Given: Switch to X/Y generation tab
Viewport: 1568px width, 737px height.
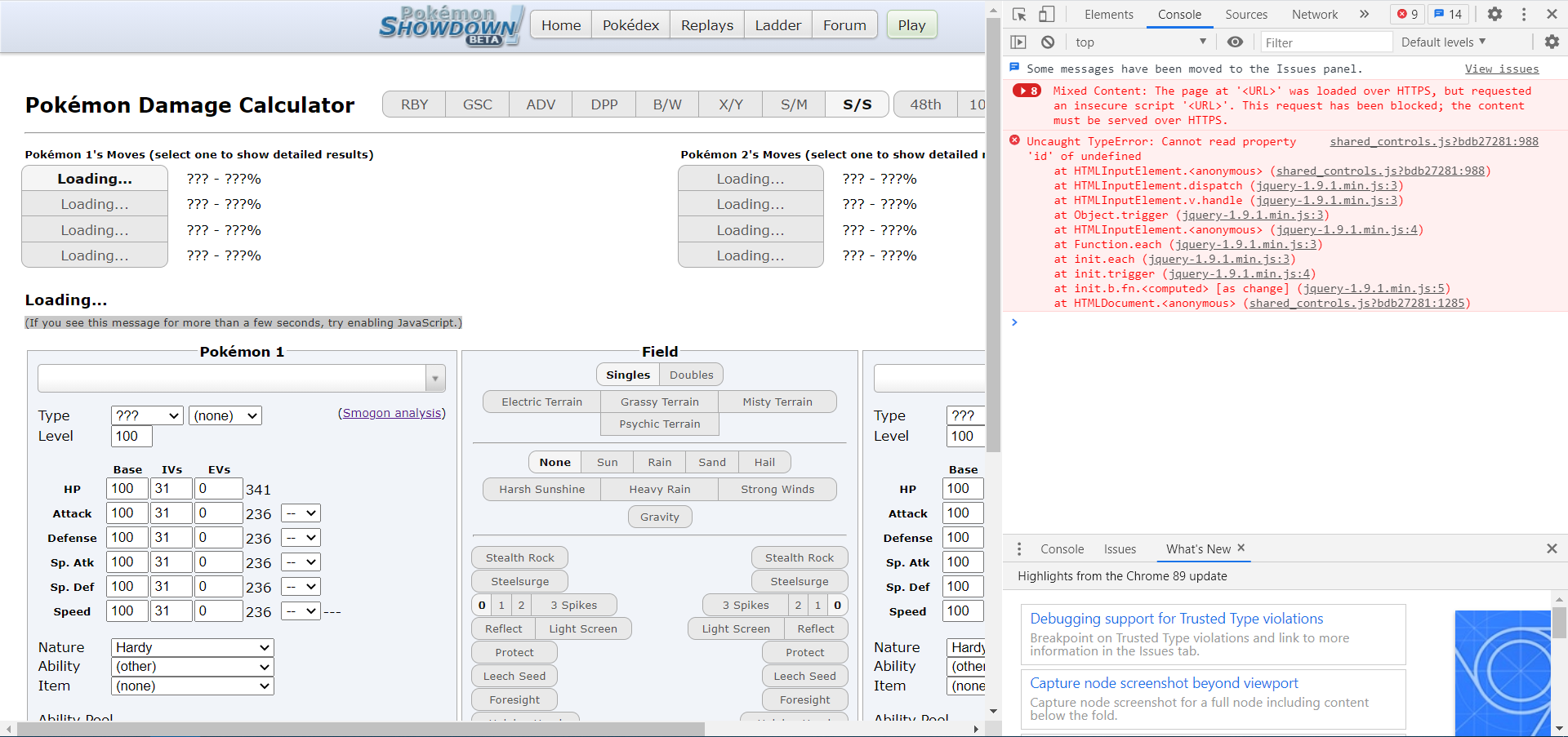Looking at the screenshot, I should coord(731,104).
